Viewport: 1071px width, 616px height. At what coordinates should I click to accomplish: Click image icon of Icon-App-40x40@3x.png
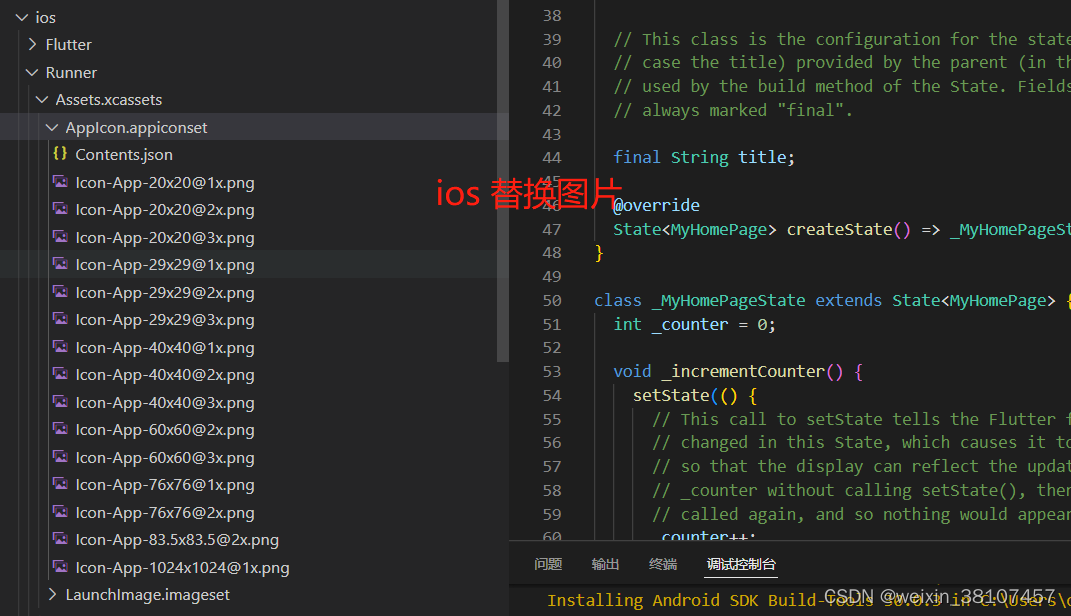61,402
